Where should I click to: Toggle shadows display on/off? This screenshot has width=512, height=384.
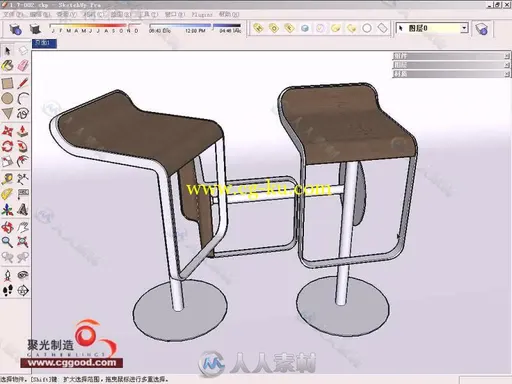[x=35, y=29]
